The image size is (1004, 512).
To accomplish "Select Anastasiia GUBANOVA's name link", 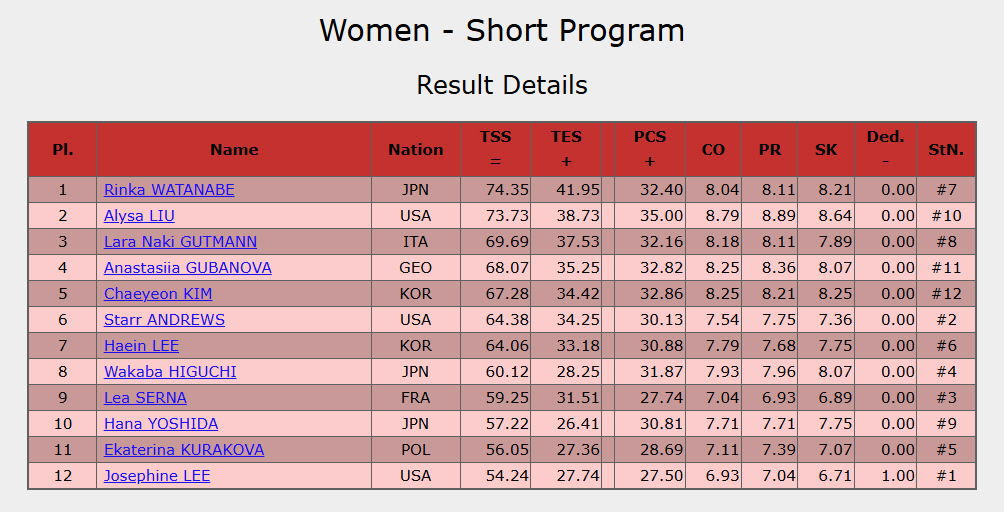I will (188, 268).
